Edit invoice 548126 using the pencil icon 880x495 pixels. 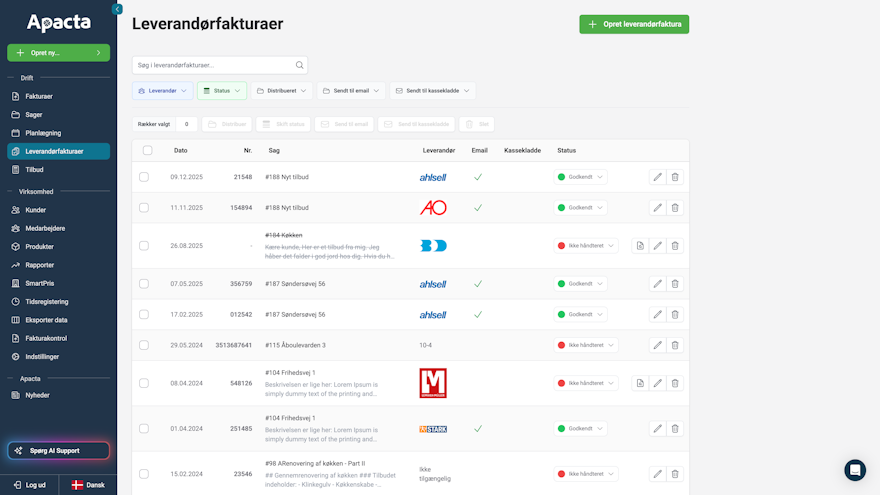tap(657, 383)
